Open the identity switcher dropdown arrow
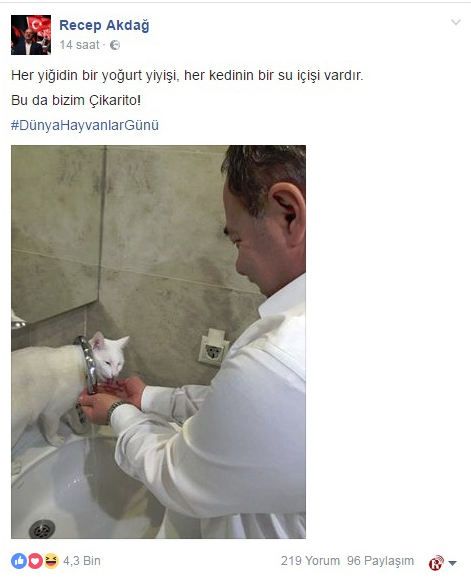The width and height of the screenshot is (471, 579). [x=453, y=563]
